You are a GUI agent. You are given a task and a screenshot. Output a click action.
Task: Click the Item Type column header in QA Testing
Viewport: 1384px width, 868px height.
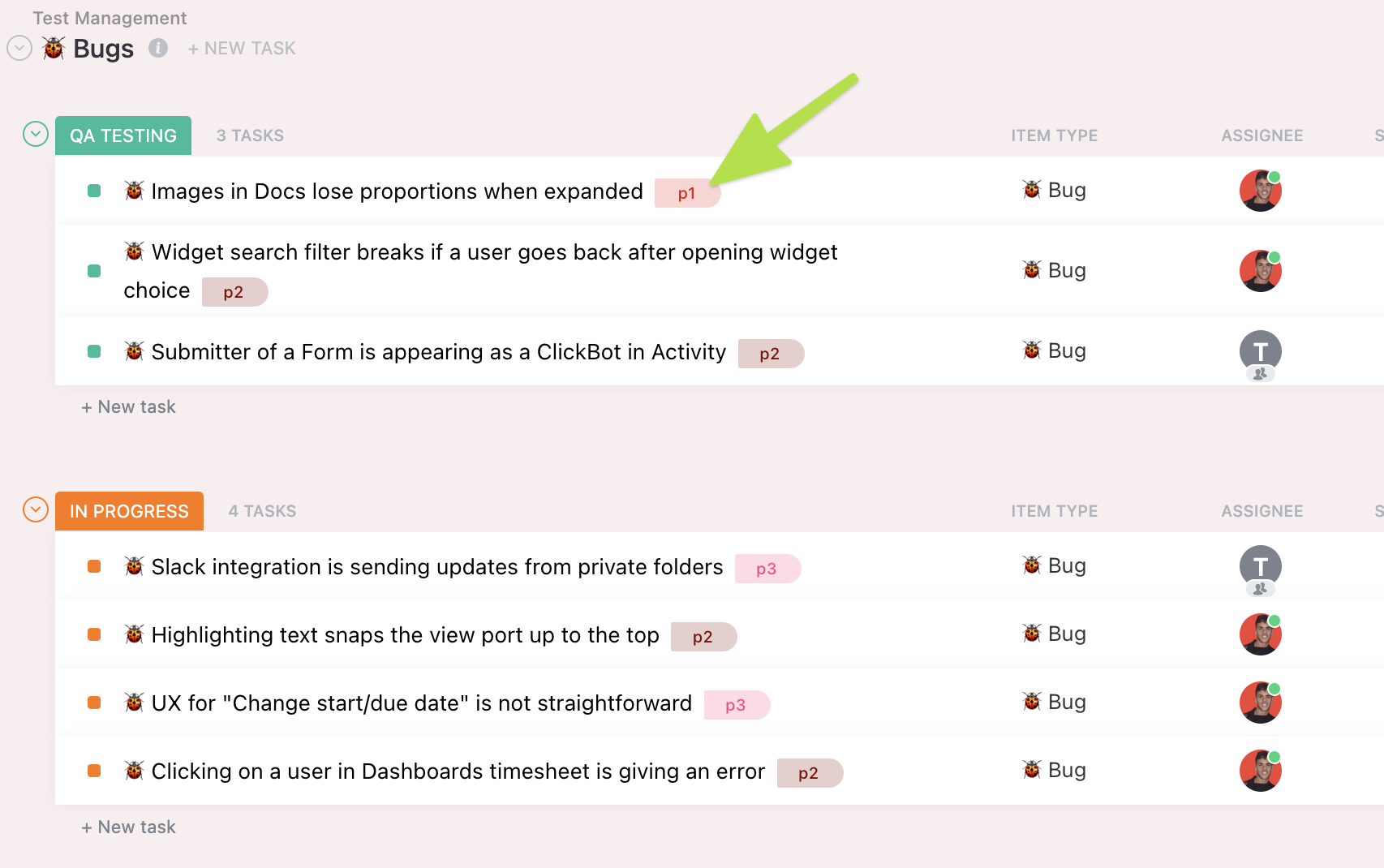point(1054,135)
